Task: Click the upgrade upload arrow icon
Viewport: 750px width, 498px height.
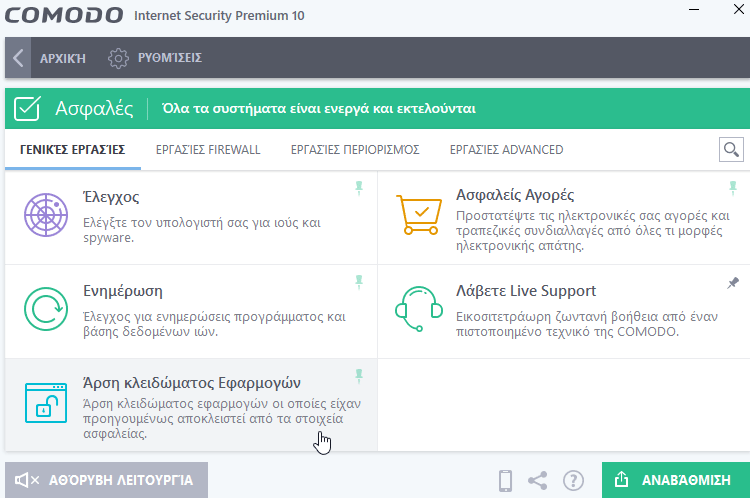Action: 621,479
